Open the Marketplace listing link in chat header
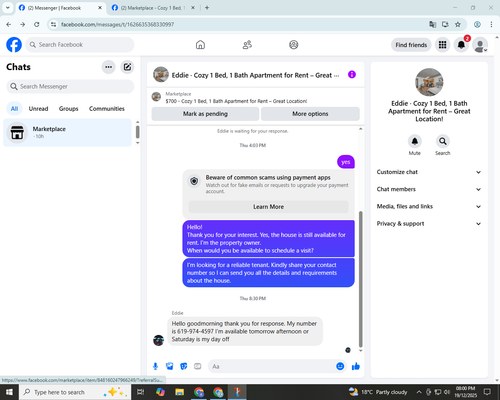The height and width of the screenshot is (400, 500). click(236, 101)
